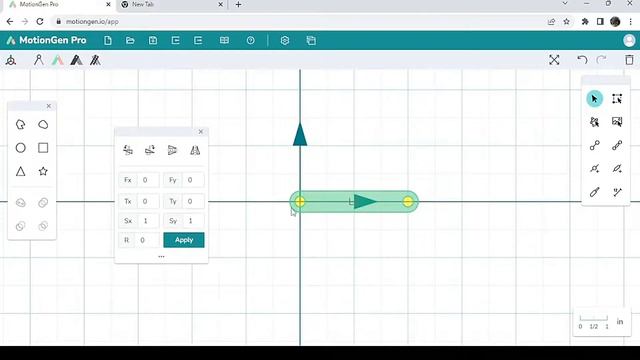Select the two-joint link drawing tool
Viewport: 640px width, 360px height.
coord(595,145)
